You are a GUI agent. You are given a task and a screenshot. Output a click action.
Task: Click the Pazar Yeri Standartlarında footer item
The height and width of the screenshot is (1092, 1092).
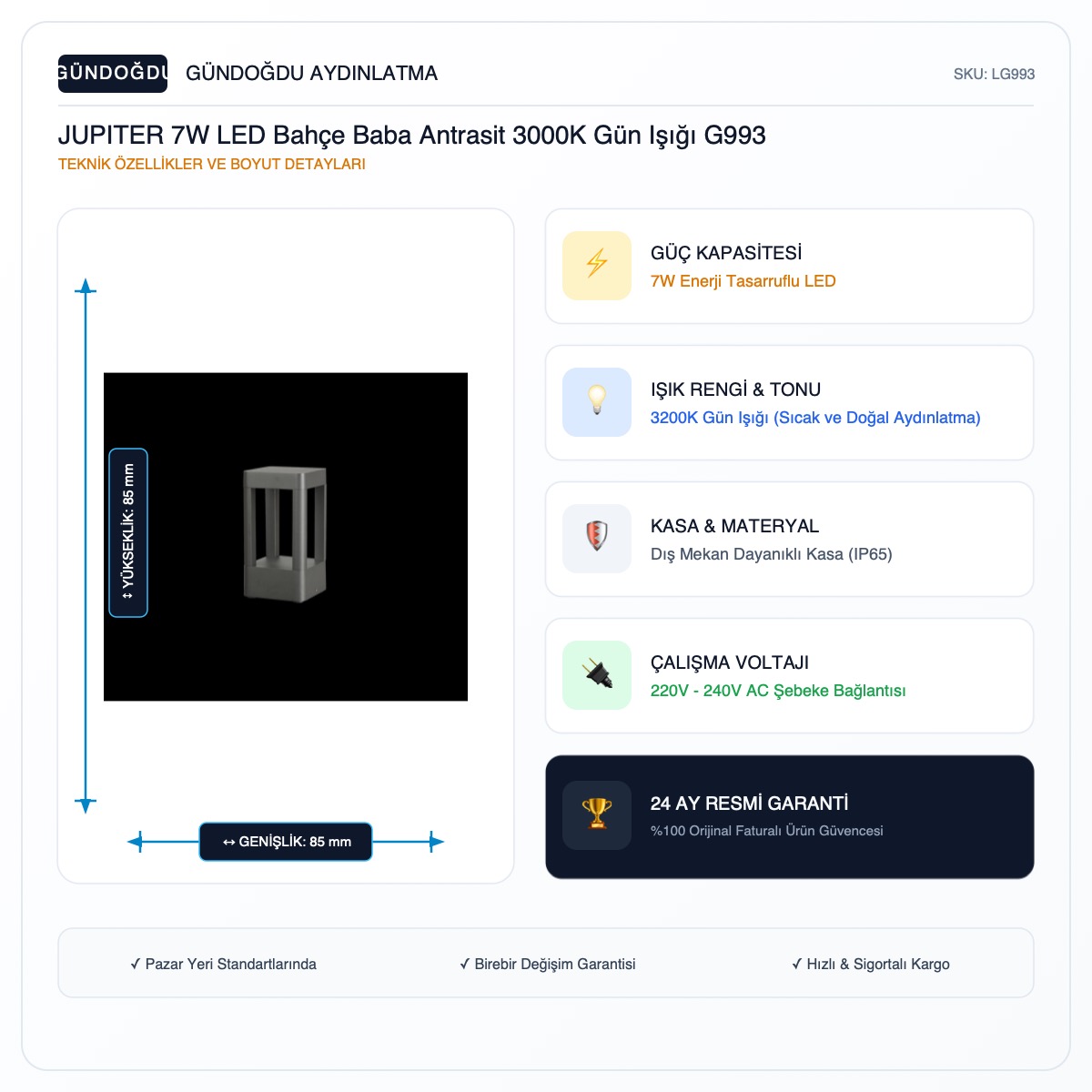click(223, 964)
